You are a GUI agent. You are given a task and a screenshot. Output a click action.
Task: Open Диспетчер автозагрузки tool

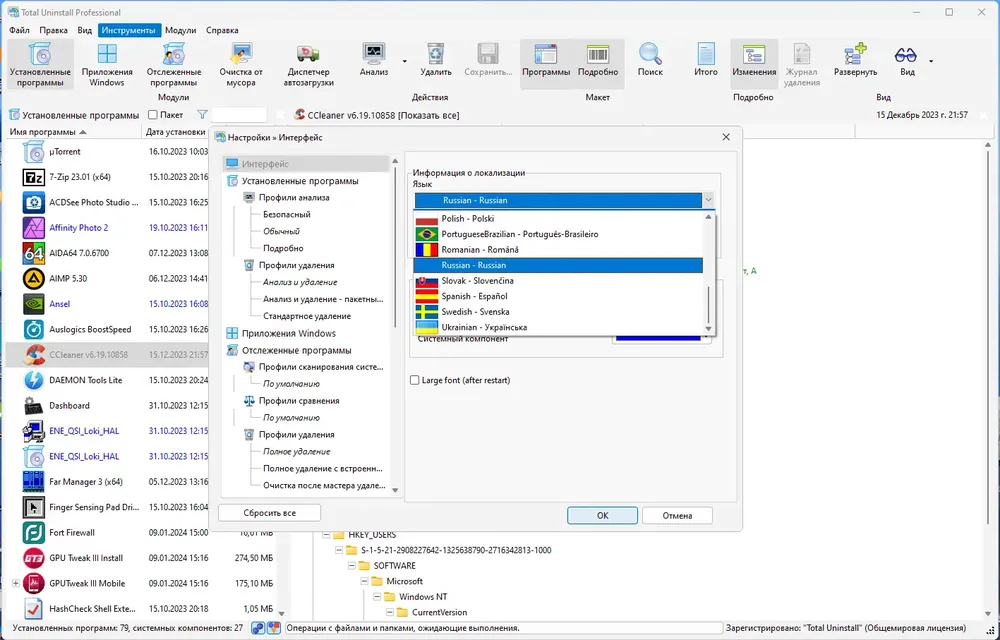tap(308, 64)
